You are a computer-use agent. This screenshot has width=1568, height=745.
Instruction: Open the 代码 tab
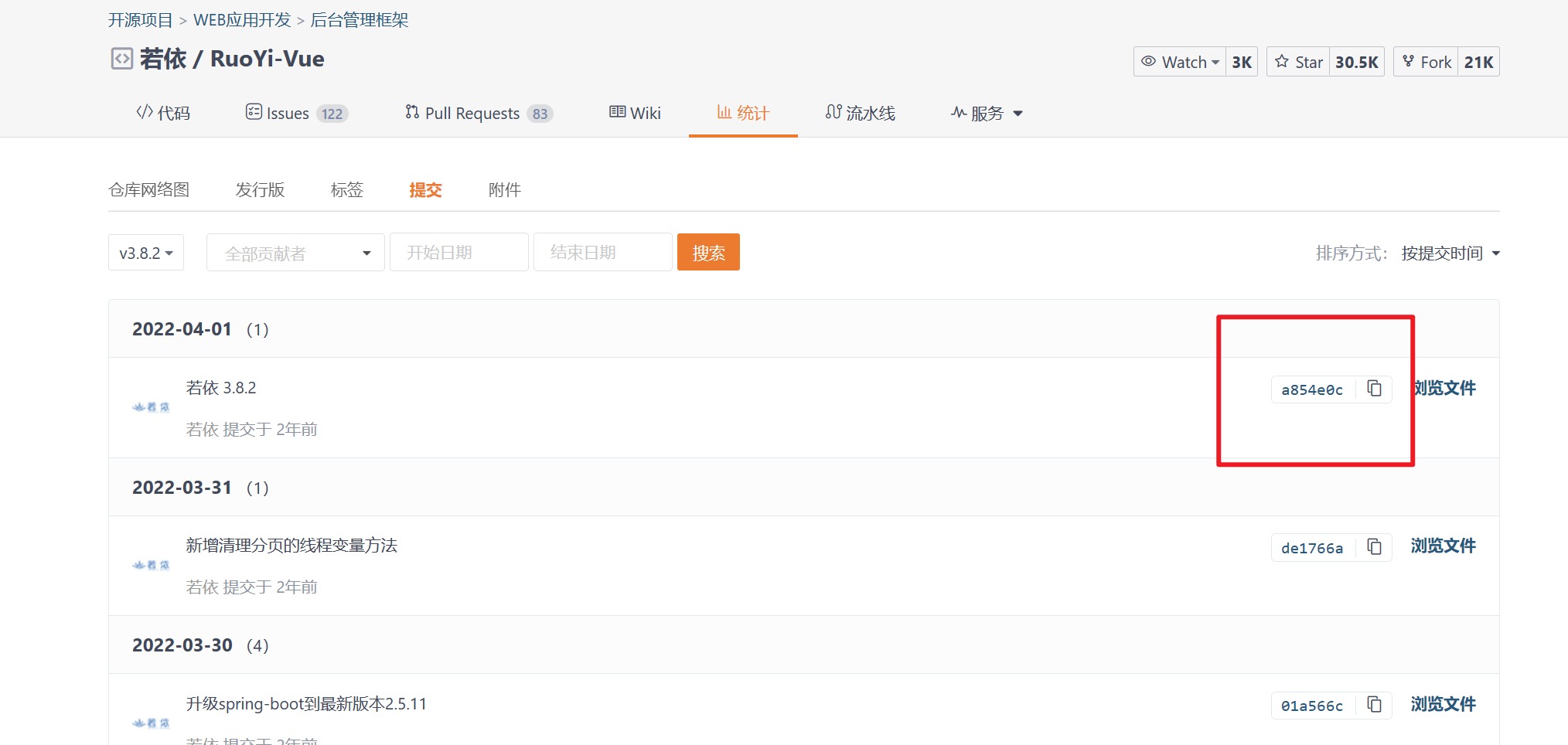[162, 113]
